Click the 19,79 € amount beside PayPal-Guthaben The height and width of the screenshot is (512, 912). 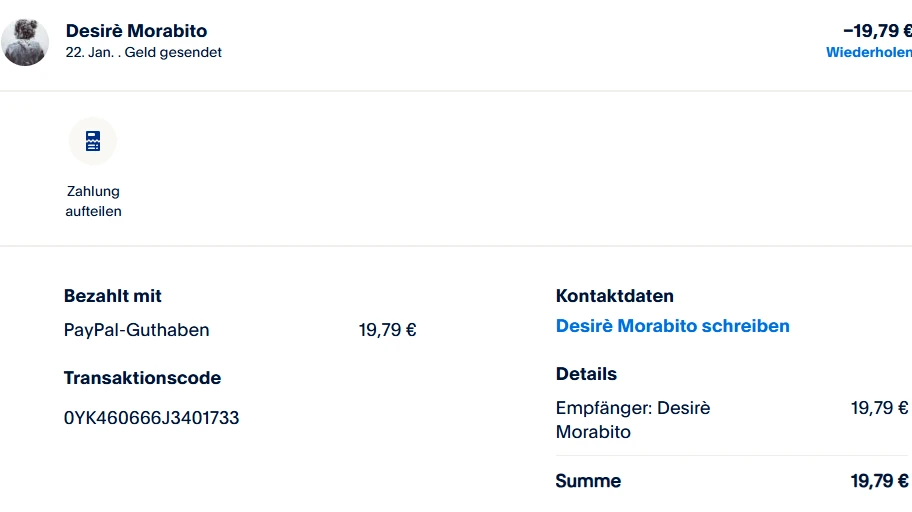[387, 330]
